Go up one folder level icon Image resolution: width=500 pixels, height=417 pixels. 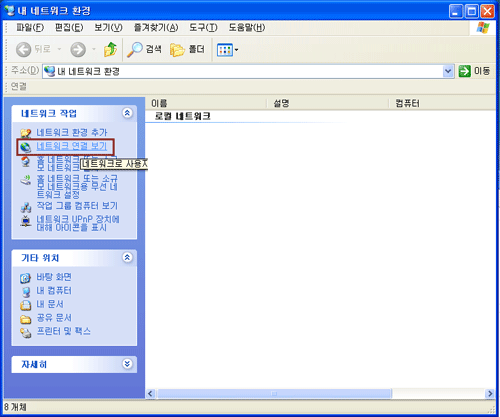point(110,49)
